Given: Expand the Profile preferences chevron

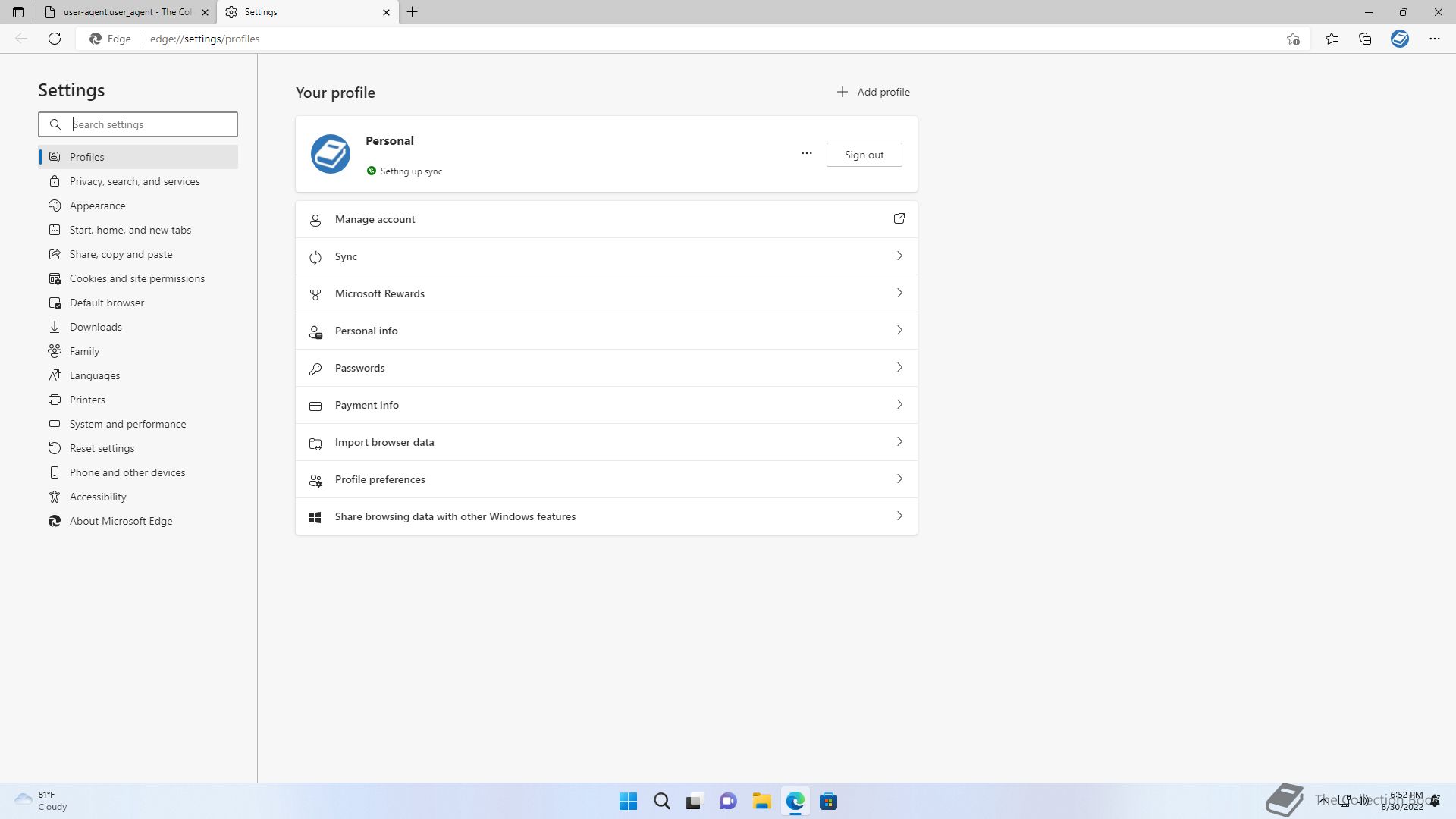Looking at the screenshot, I should coord(899,479).
